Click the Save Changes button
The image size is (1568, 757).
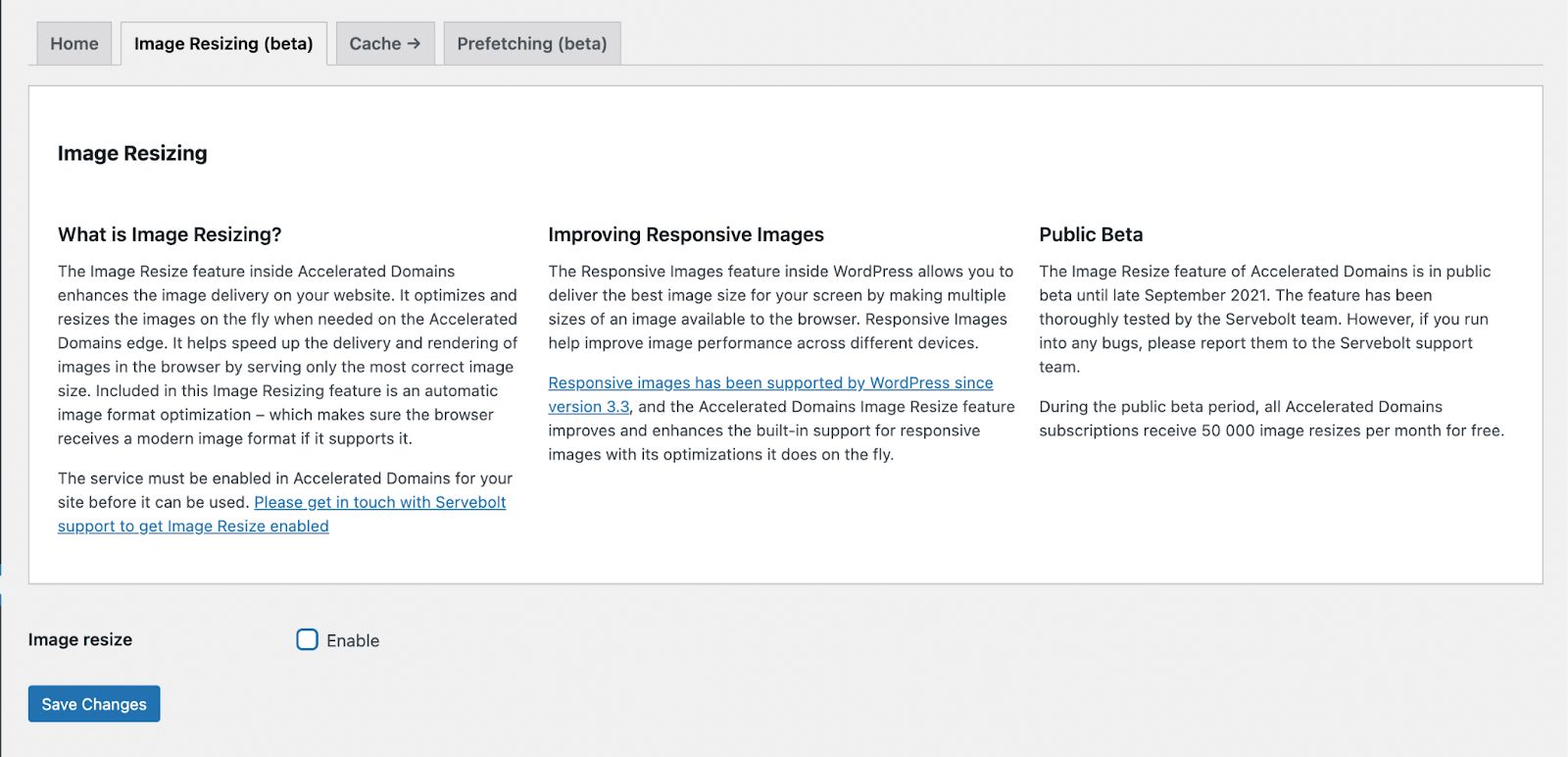[94, 704]
